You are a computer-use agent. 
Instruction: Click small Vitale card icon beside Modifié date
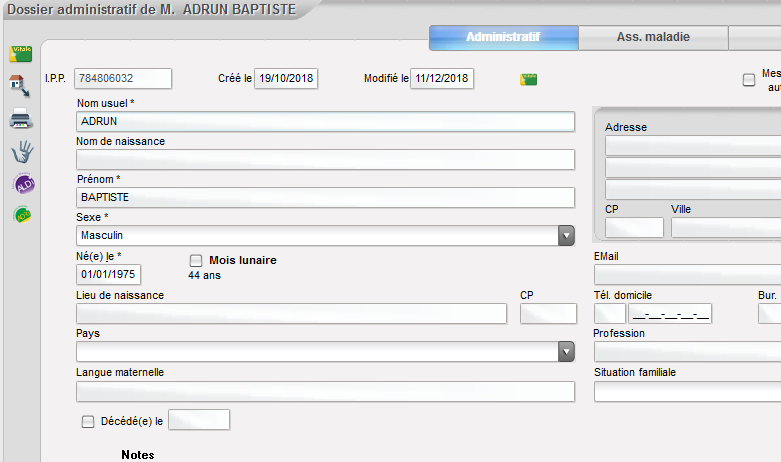pyautogui.click(x=528, y=79)
